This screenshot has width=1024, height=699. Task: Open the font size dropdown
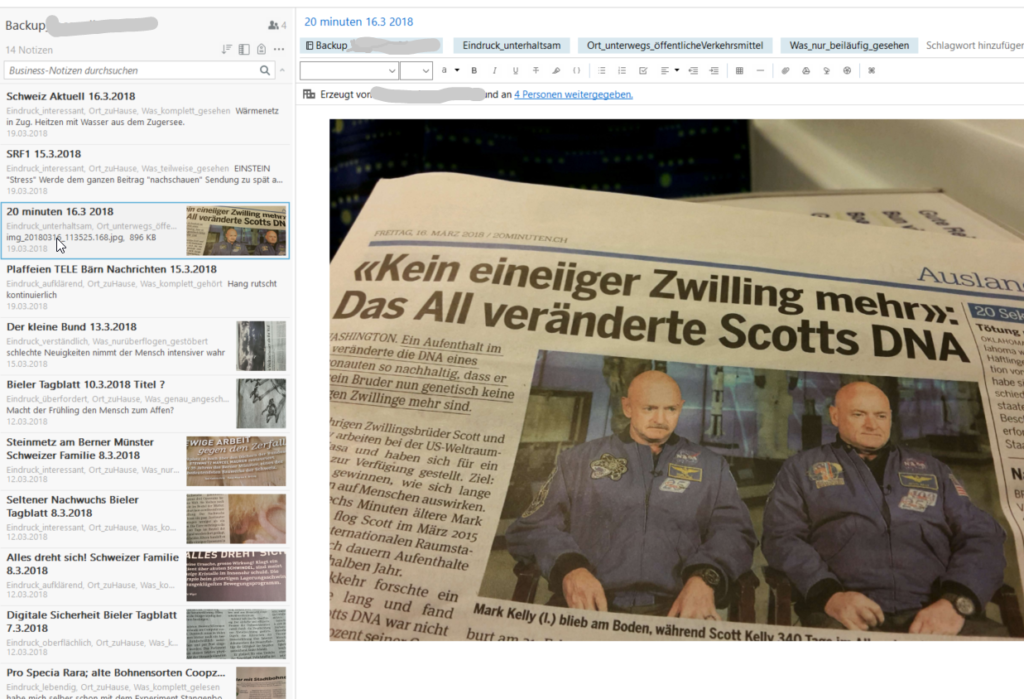[416, 71]
